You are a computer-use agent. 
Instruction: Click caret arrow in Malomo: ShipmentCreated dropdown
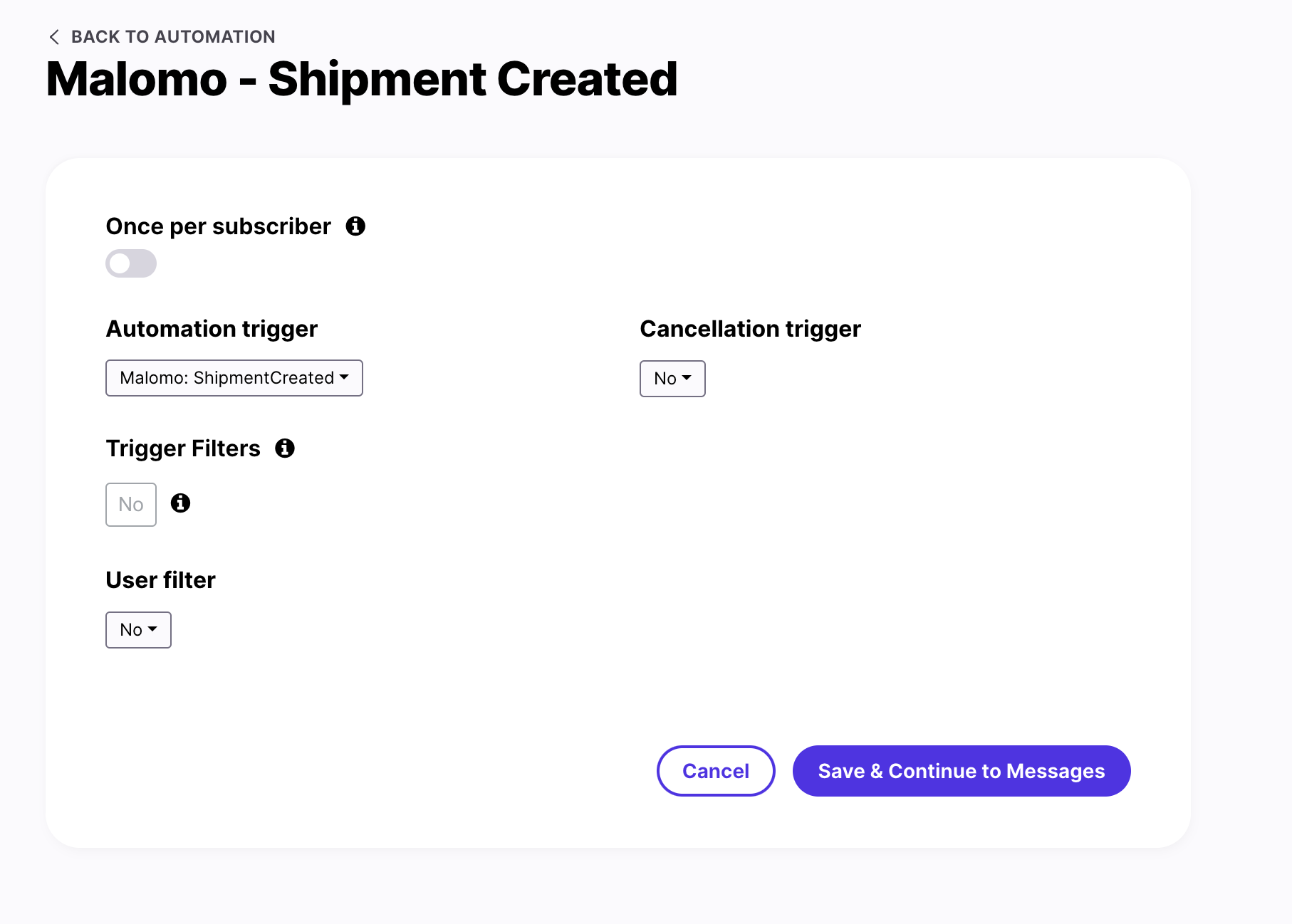coord(345,377)
